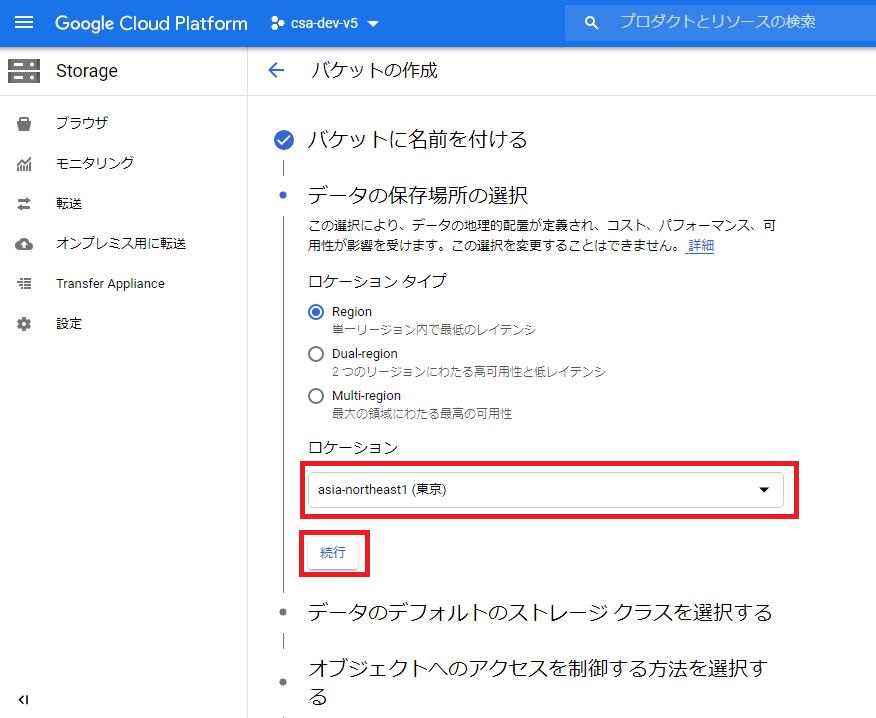The width and height of the screenshot is (876, 718).
Task: Open the navigation hamburger menu
Action: pos(24,23)
